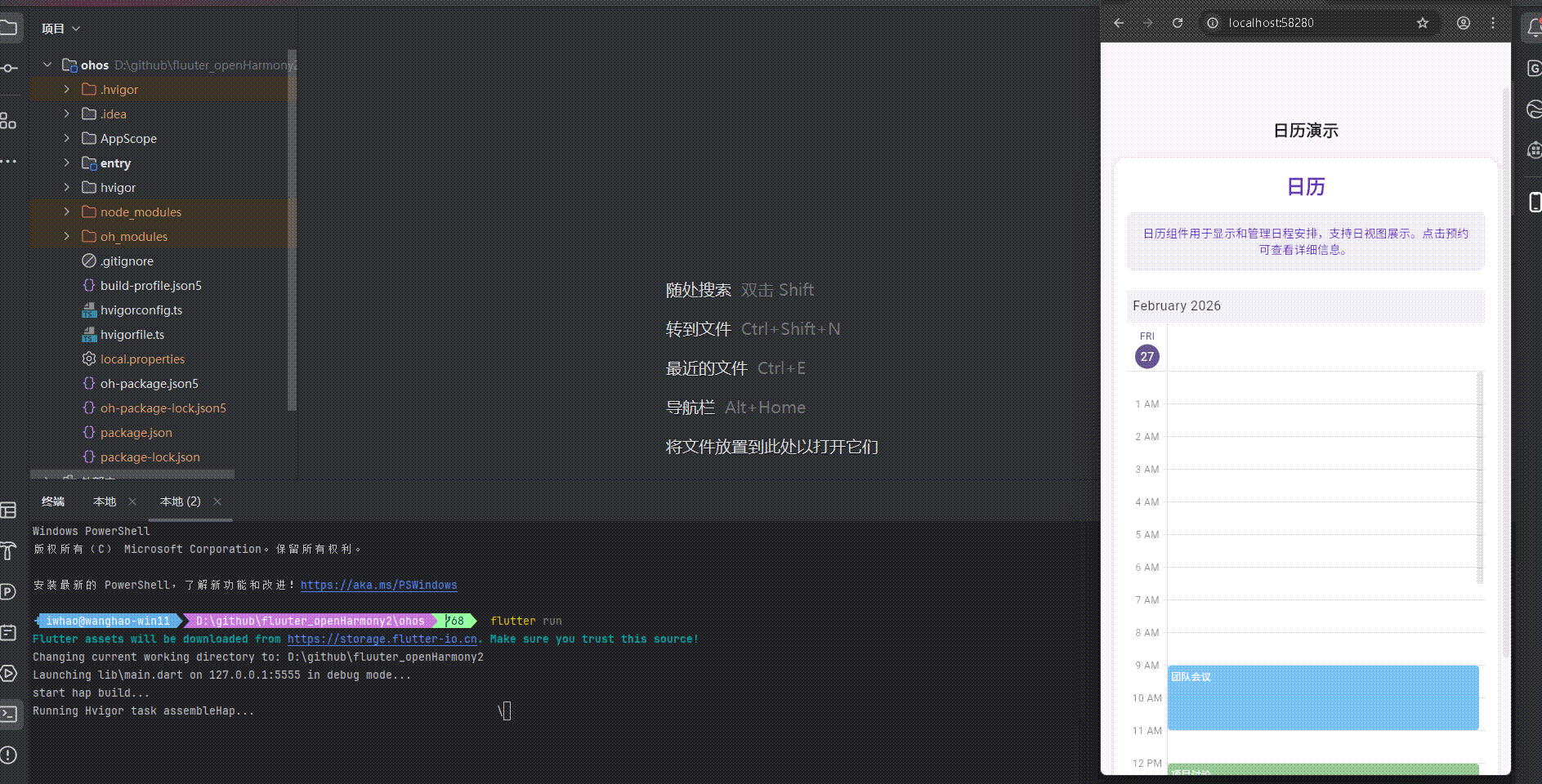Open the device phone icon in right sidebar
This screenshot has height=784, width=1542.
1535,202
